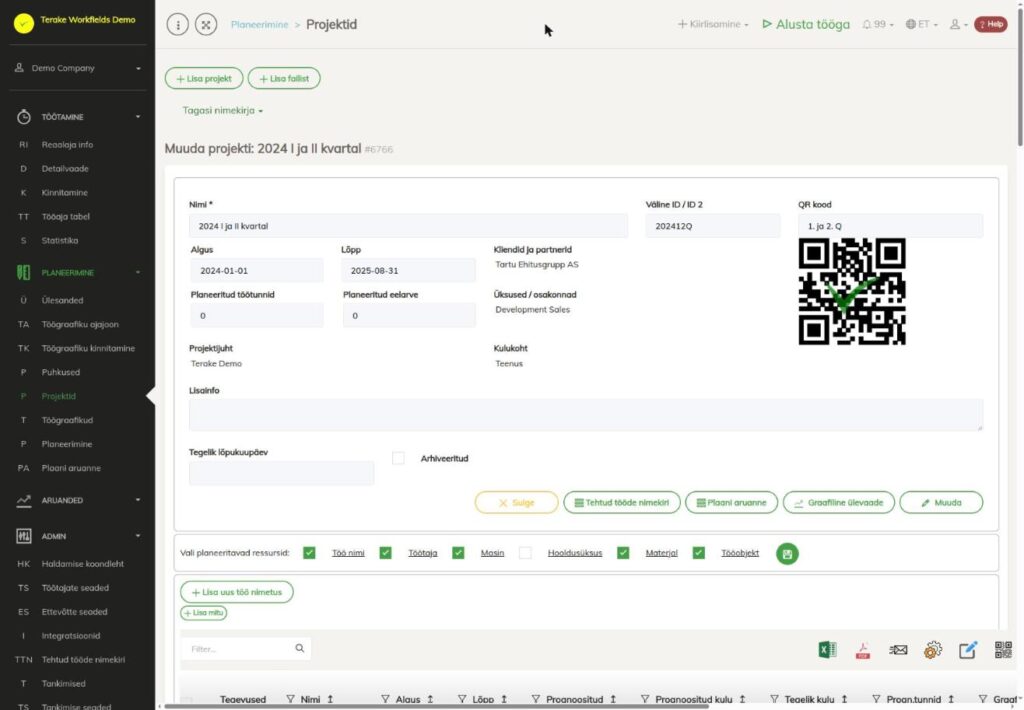Click the red Help badge
The height and width of the screenshot is (710, 1024).
991,24
